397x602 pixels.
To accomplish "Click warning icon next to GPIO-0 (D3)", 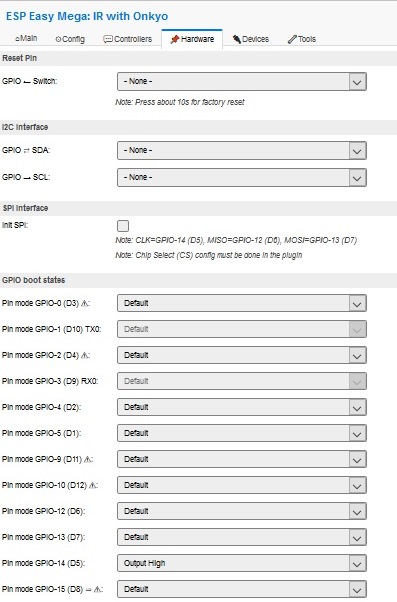I will pos(84,303).
